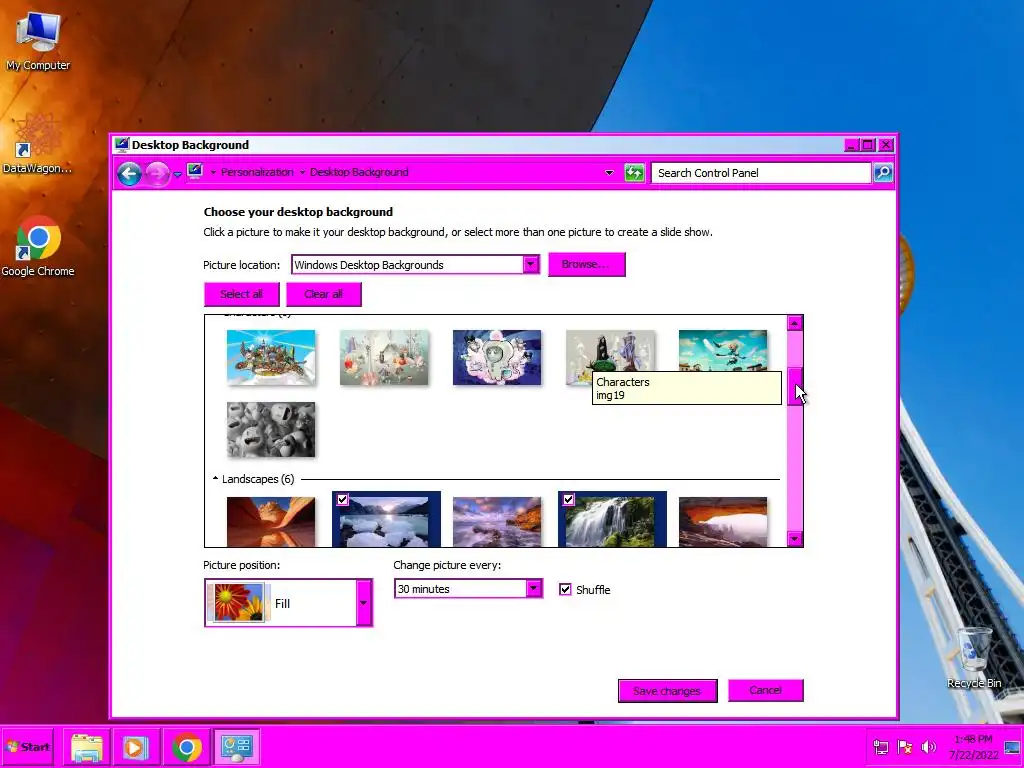
Task: Click Select all button
Action: [x=242, y=294]
